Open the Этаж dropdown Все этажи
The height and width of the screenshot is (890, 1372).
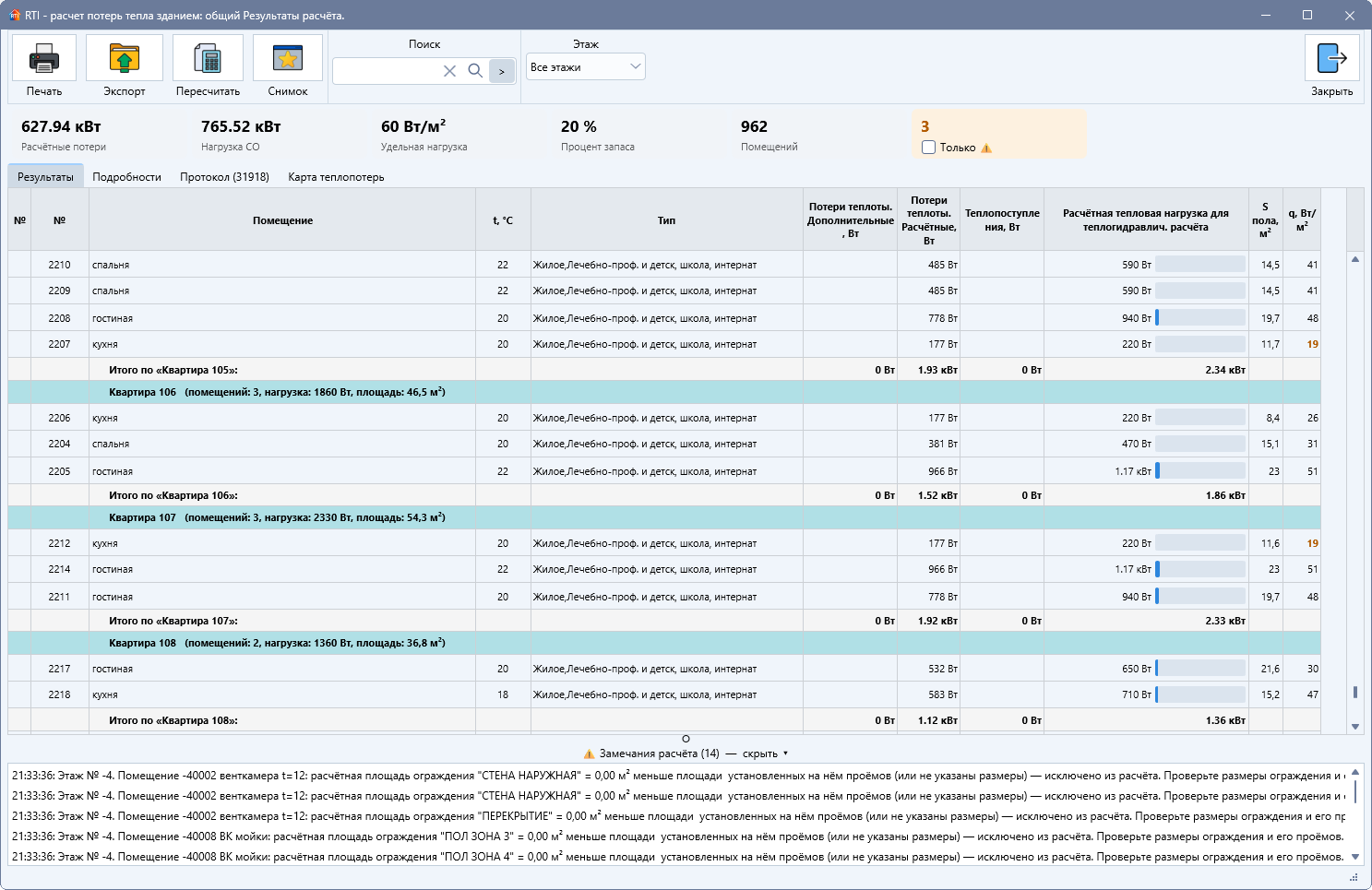[586, 66]
